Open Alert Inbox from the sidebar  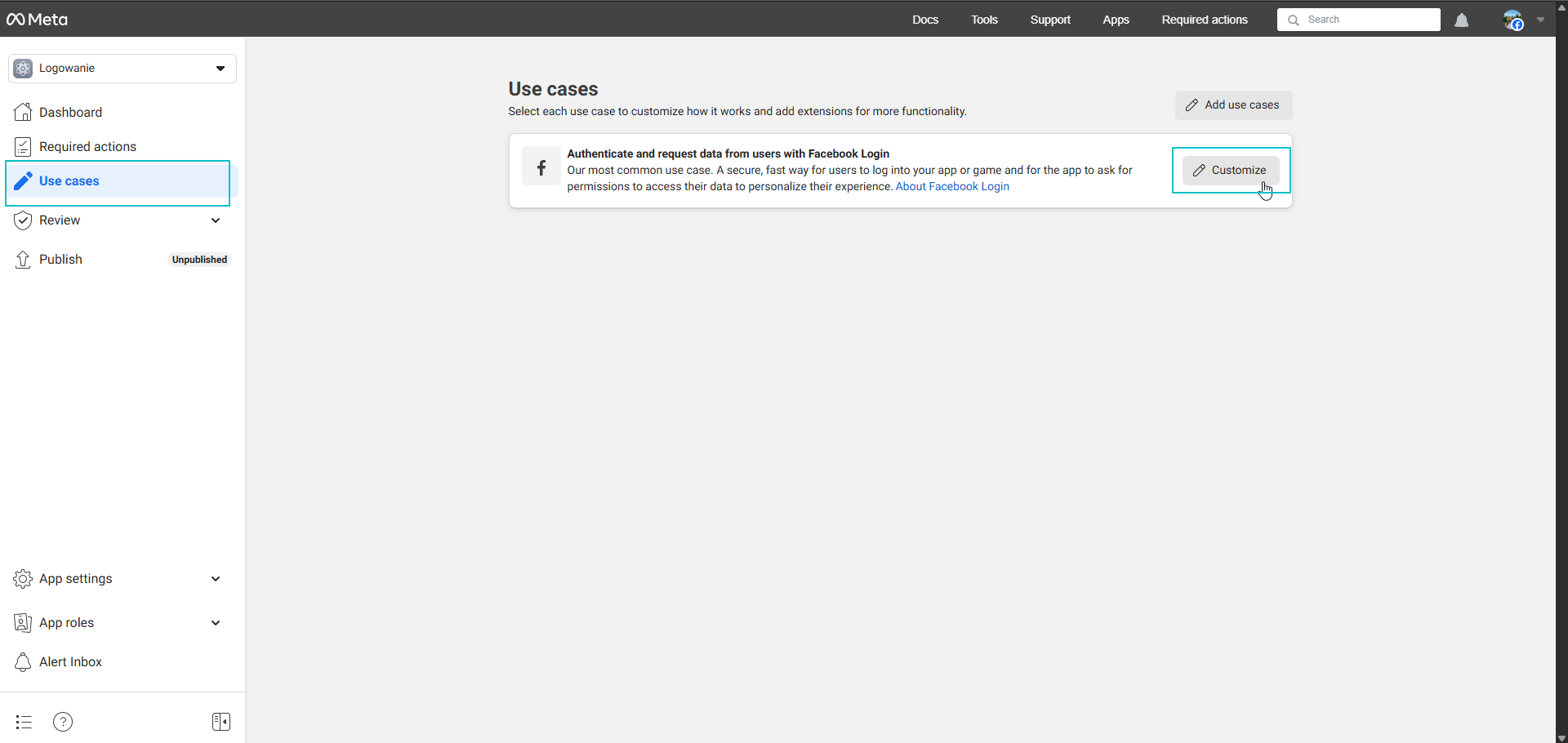[70, 662]
